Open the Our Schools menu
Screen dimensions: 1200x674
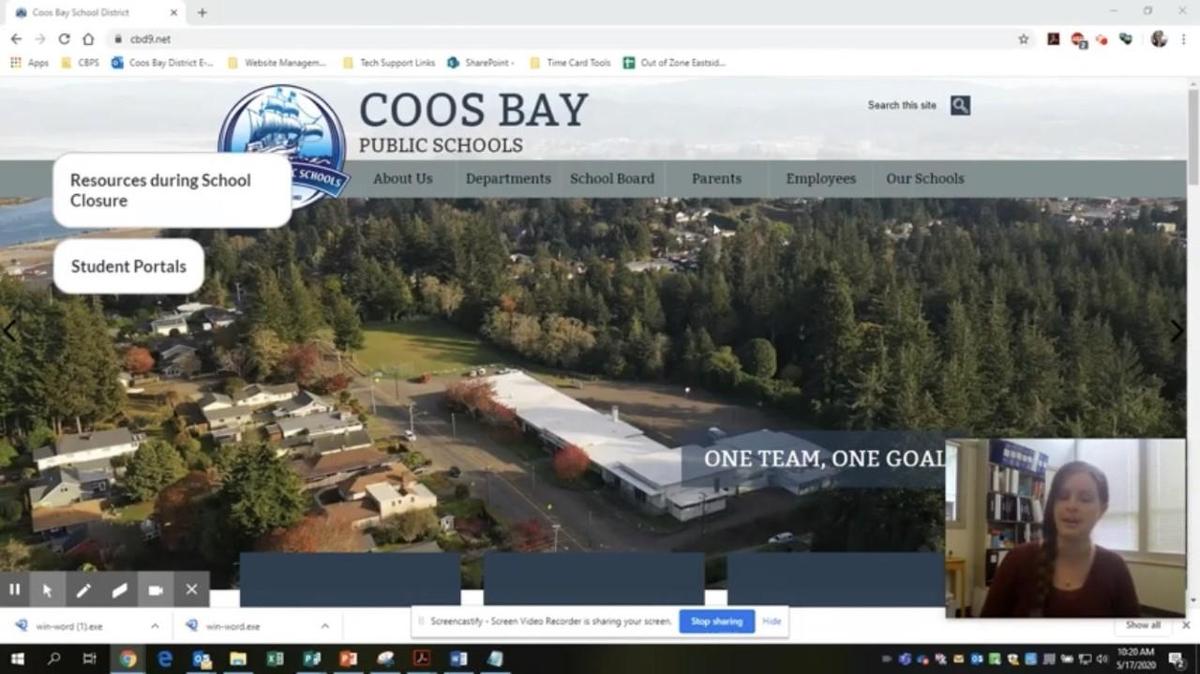(x=925, y=179)
